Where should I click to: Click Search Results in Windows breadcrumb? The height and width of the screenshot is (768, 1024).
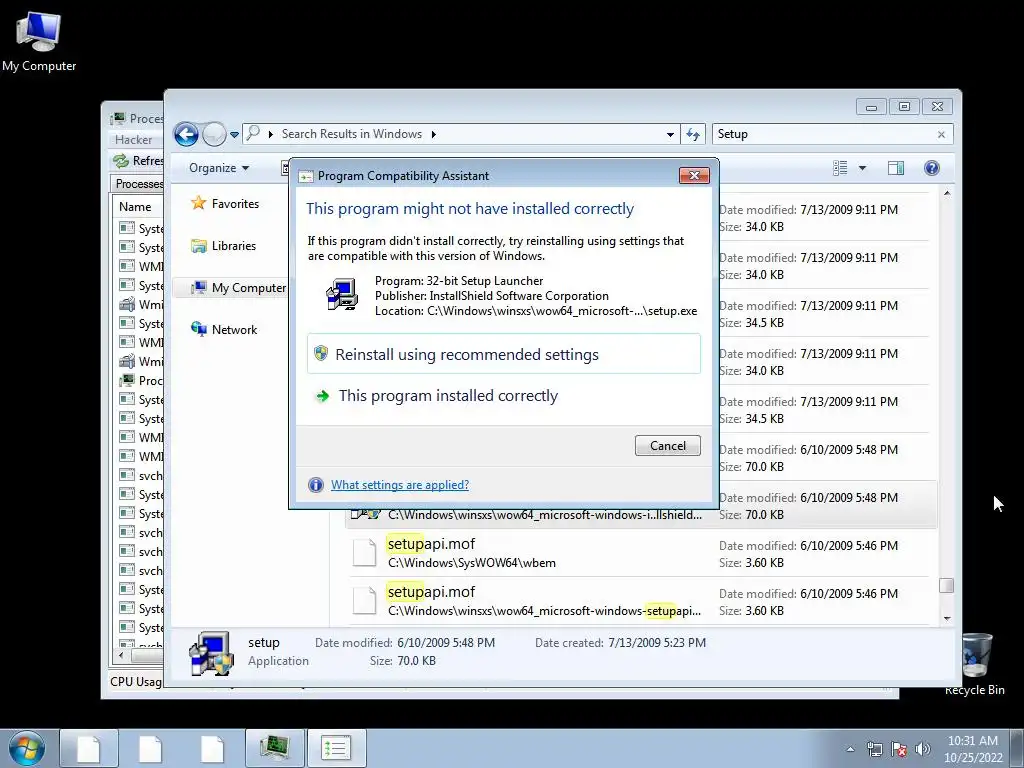352,134
